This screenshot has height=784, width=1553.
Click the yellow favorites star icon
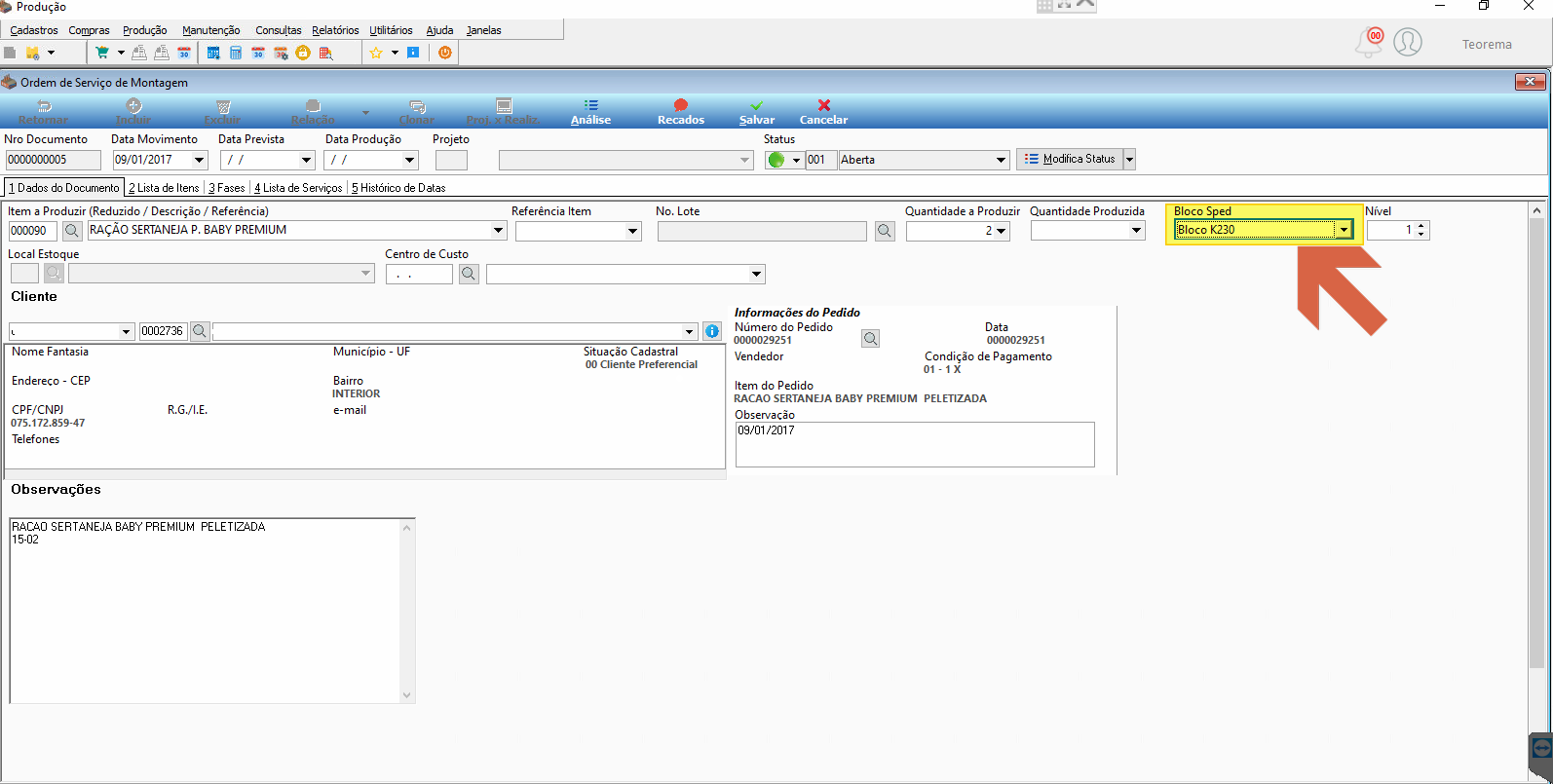click(x=376, y=53)
